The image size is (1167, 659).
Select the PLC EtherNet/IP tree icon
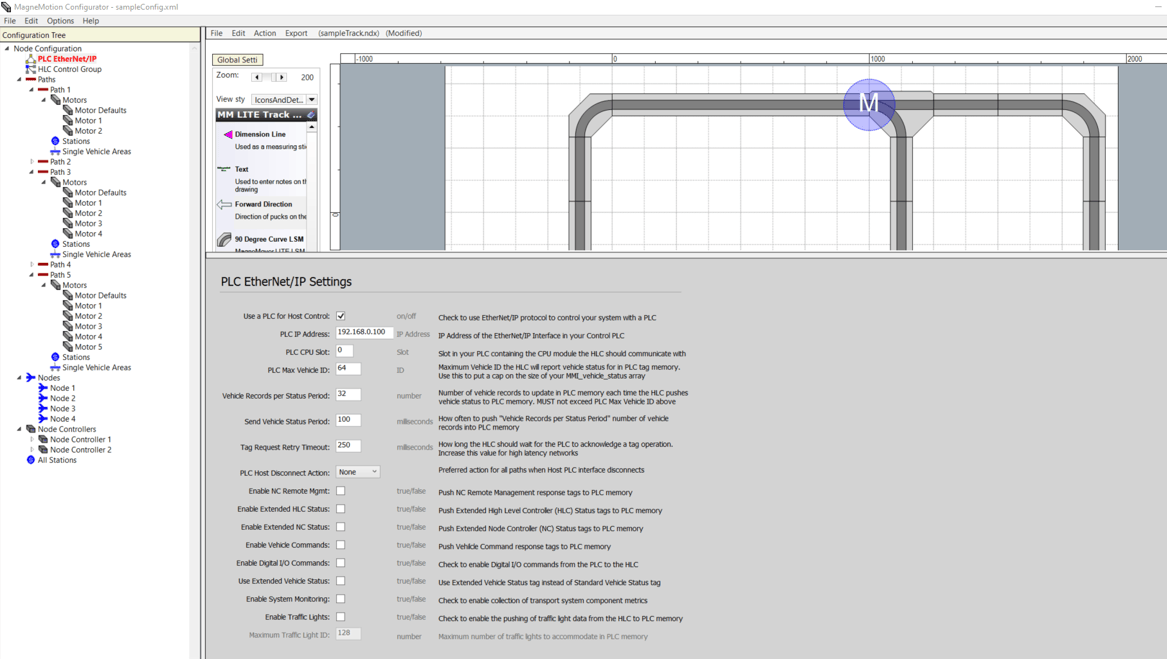(x=31, y=59)
